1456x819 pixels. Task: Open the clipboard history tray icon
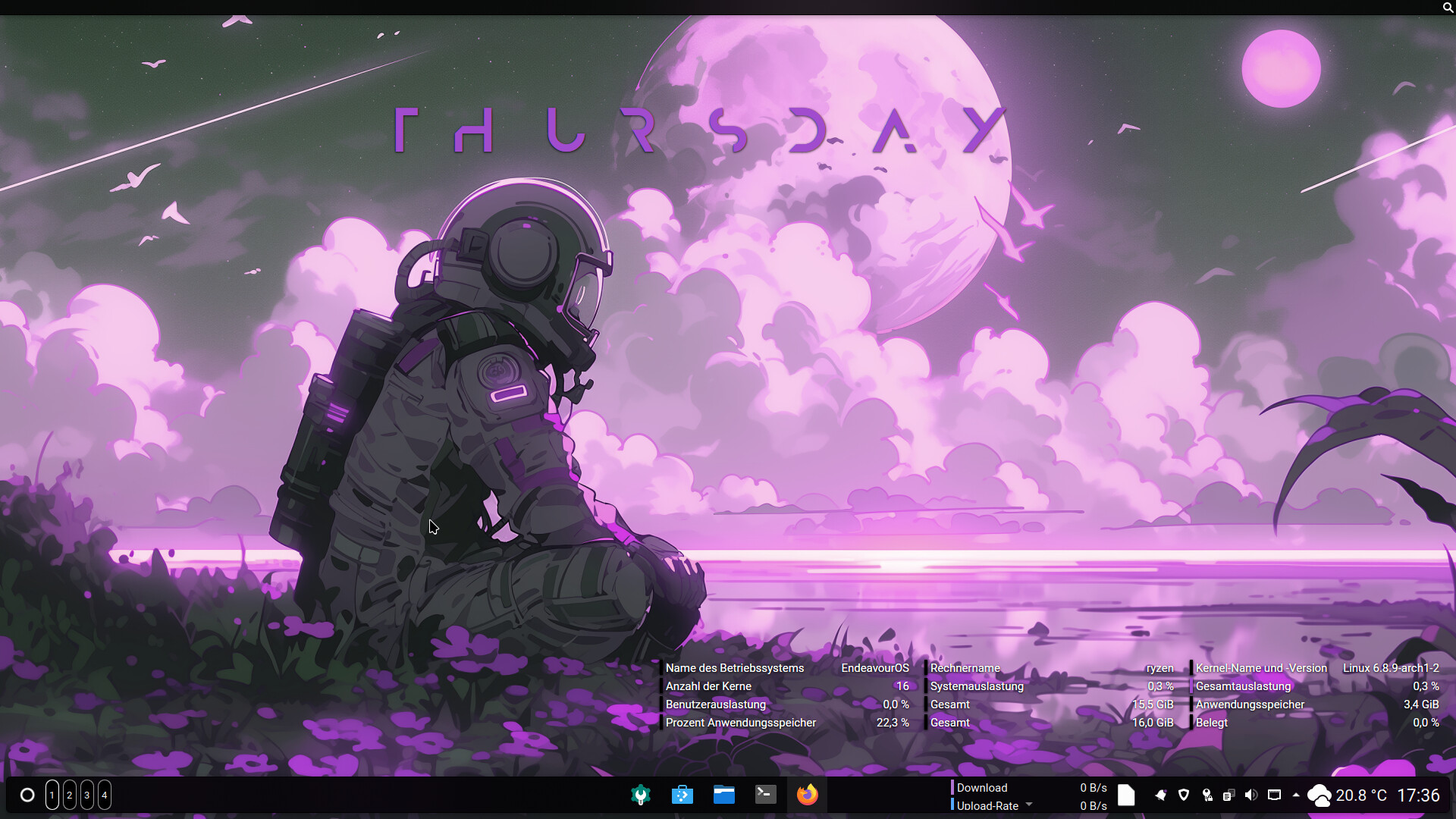click(x=1228, y=795)
